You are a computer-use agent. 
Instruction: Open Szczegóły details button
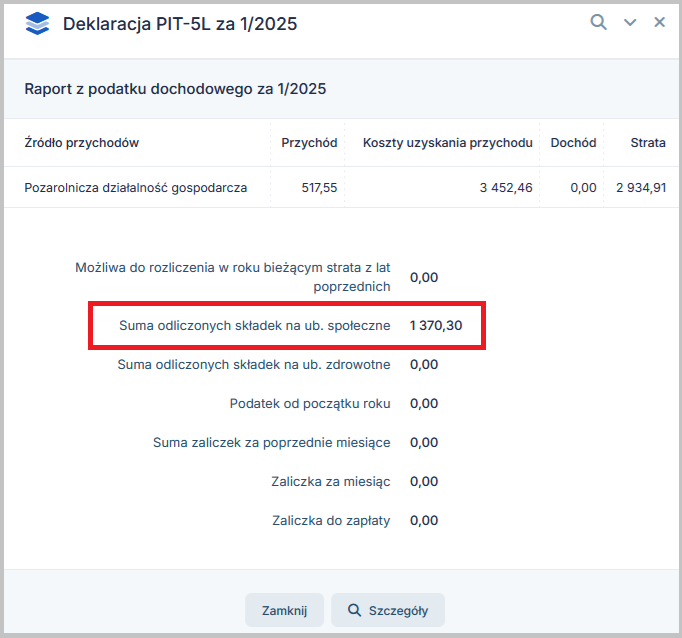click(388, 610)
